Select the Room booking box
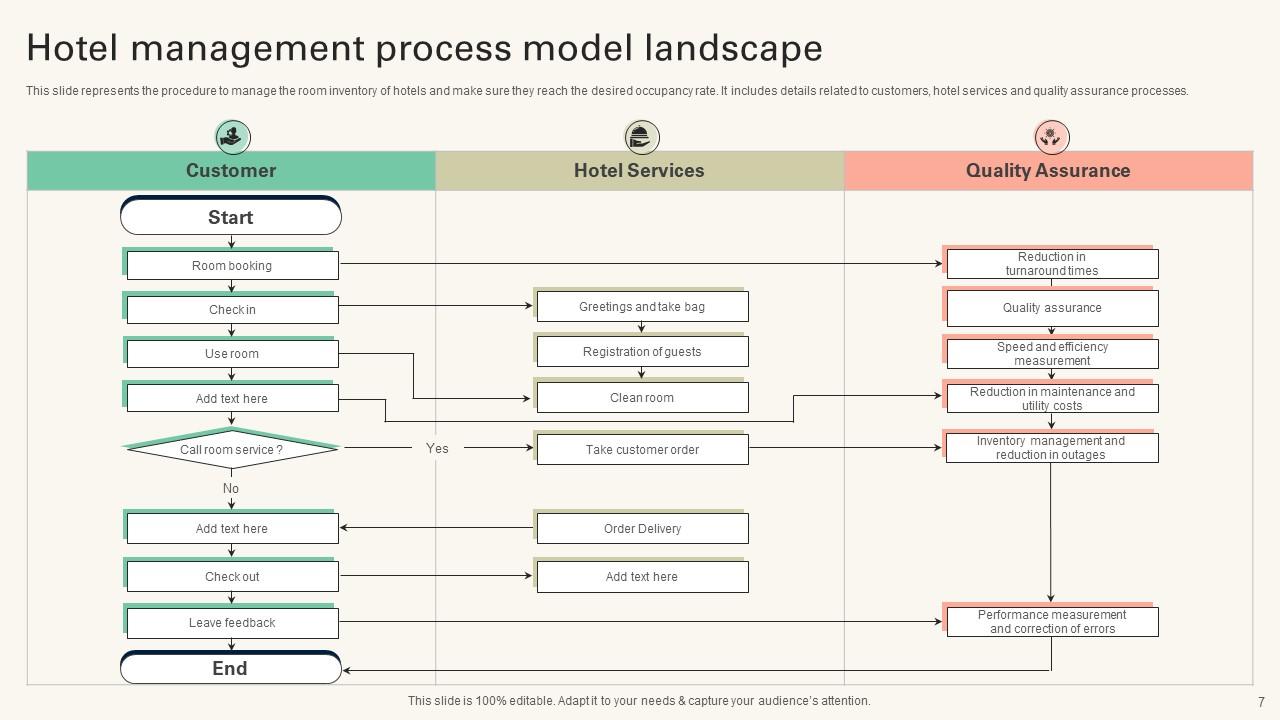This screenshot has width=1280, height=720. (x=232, y=266)
